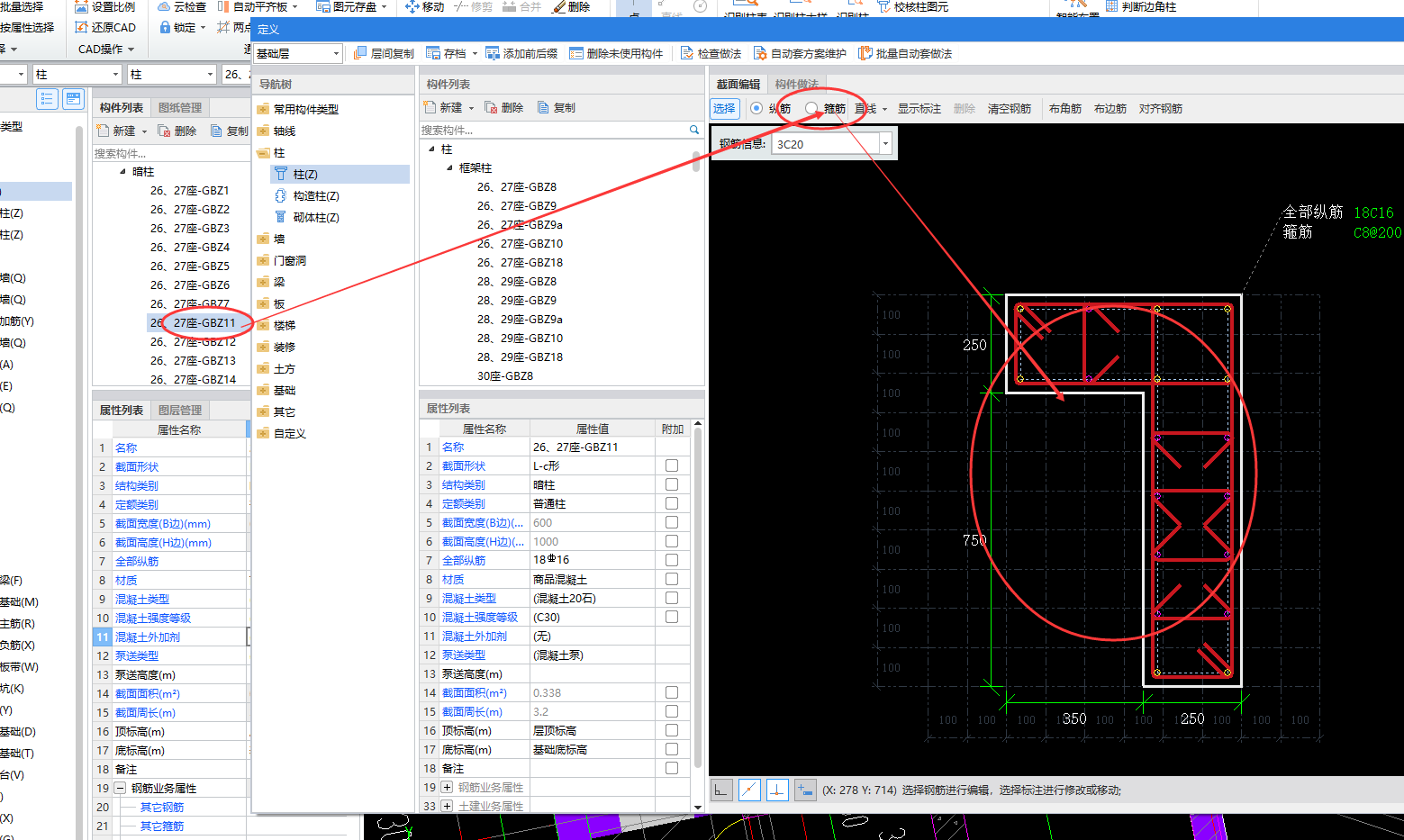Click the 对齐钢筋 button
Screen dimensions: 1404x840
[x=1161, y=108]
